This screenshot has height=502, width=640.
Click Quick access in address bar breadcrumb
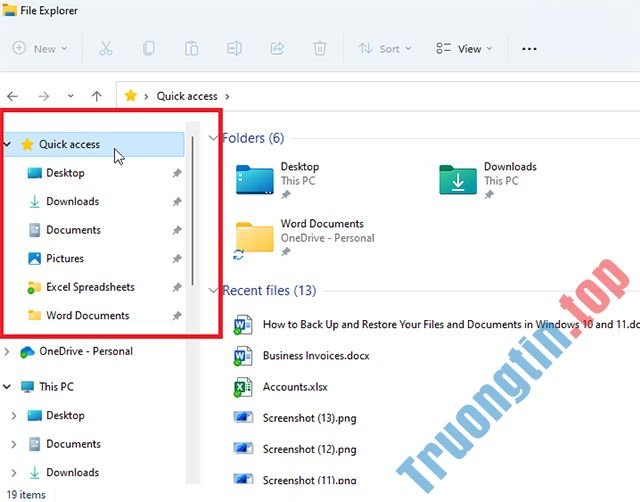[x=187, y=96]
